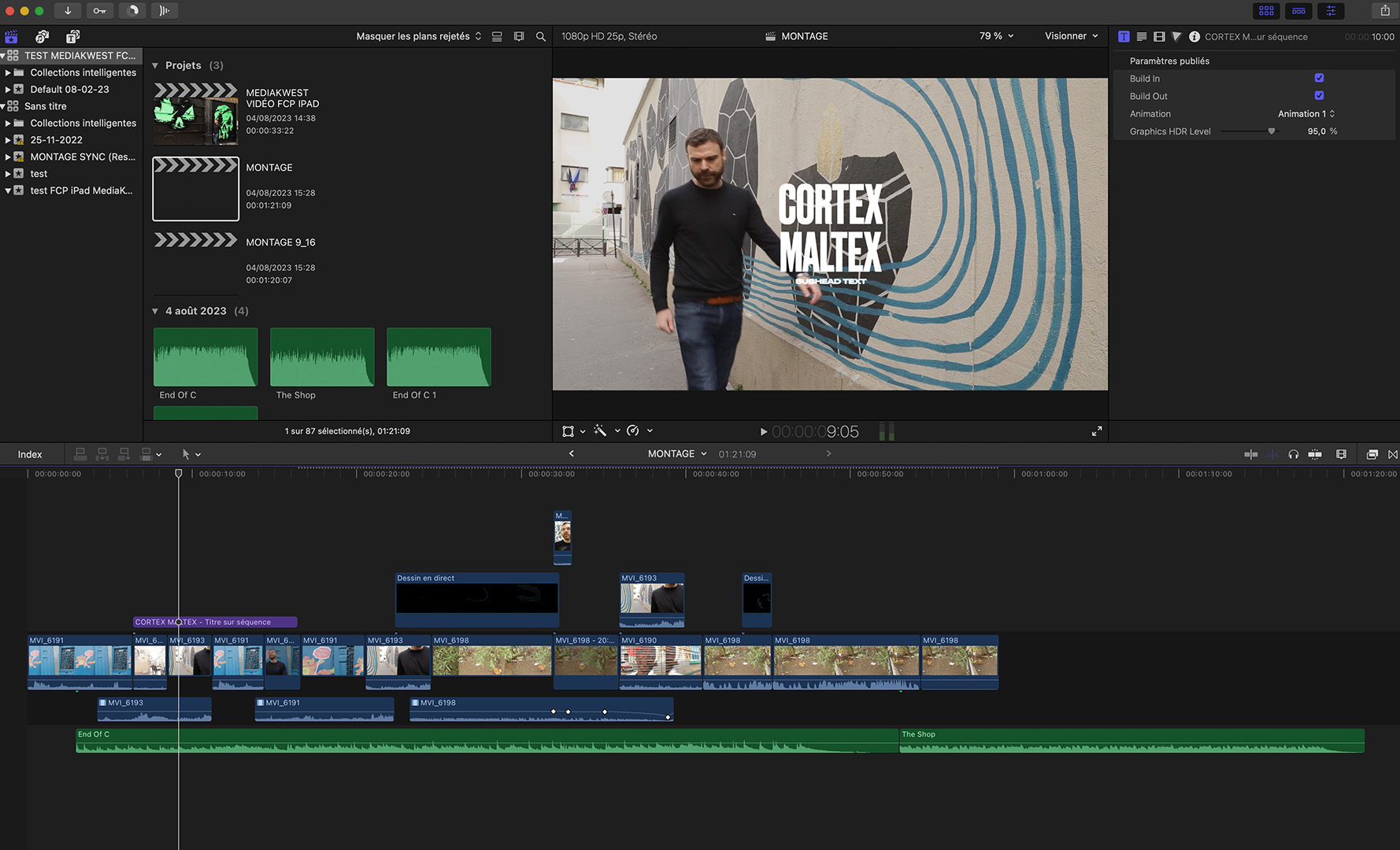Adjust the Graphics HDR Level slider
1400x850 pixels.
click(1271, 131)
